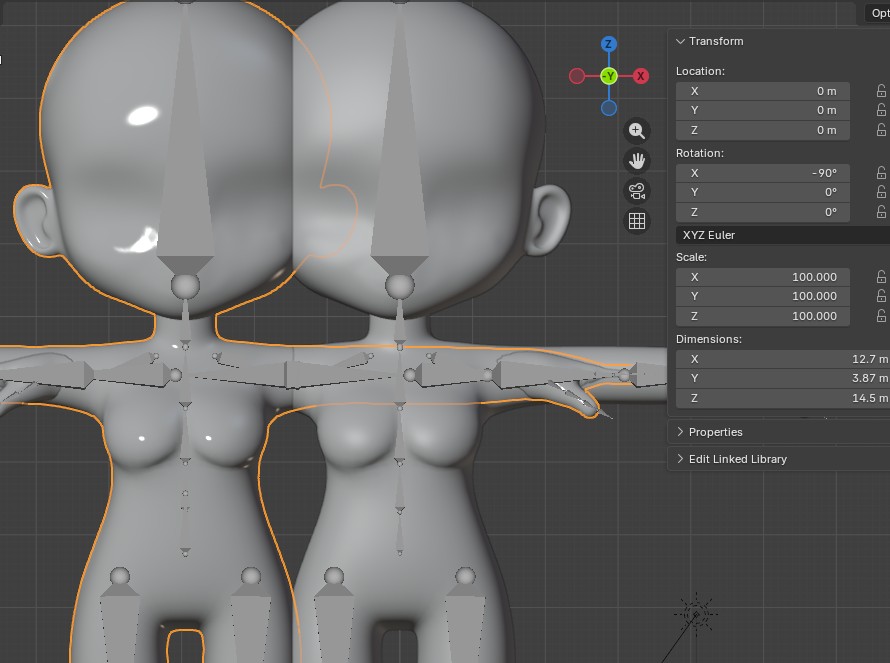Toggle the lock for Scale Z
The height and width of the screenshot is (663, 890).
tap(881, 316)
